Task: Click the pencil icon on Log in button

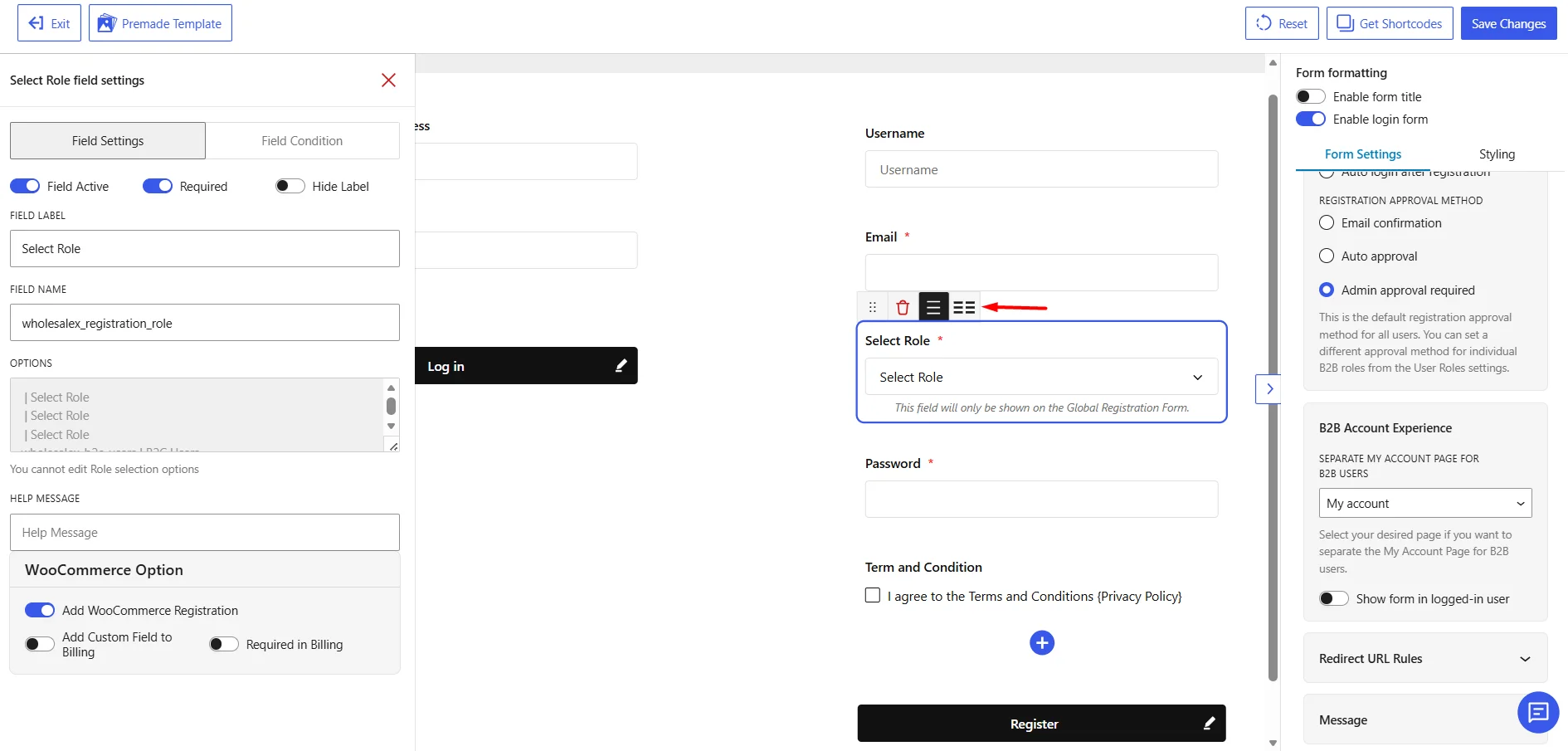Action: tap(621, 366)
